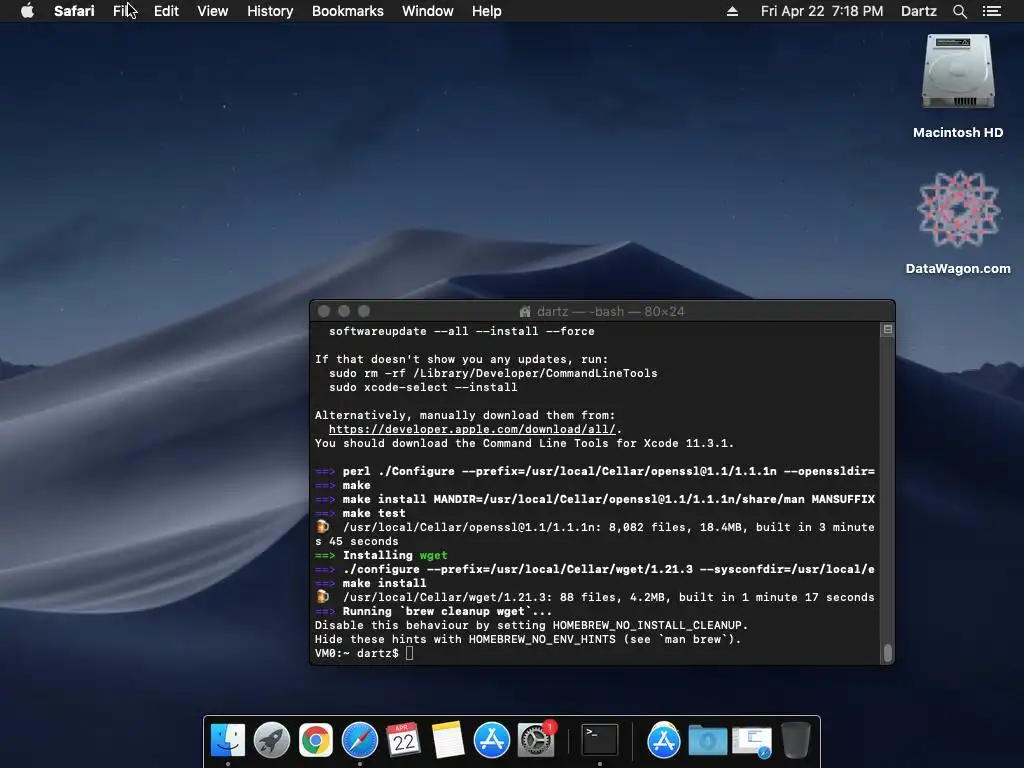Open the Dartz user menu
The width and height of the screenshot is (1024, 768).
[x=918, y=11]
